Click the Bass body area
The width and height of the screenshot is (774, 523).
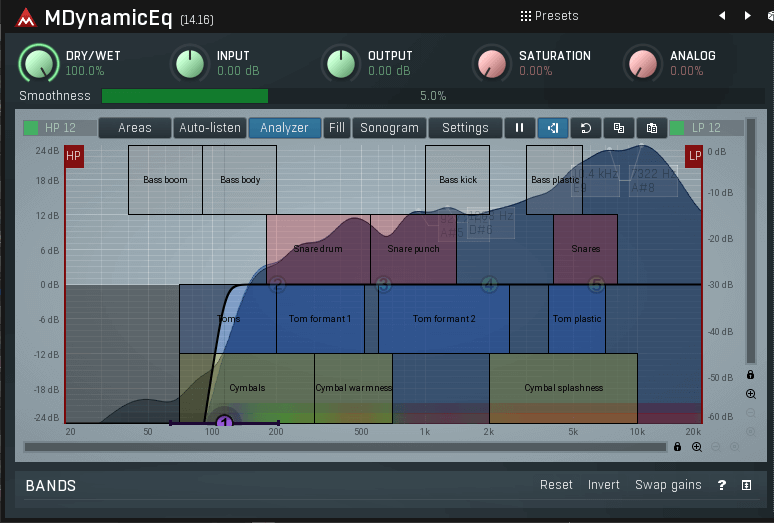click(x=240, y=180)
